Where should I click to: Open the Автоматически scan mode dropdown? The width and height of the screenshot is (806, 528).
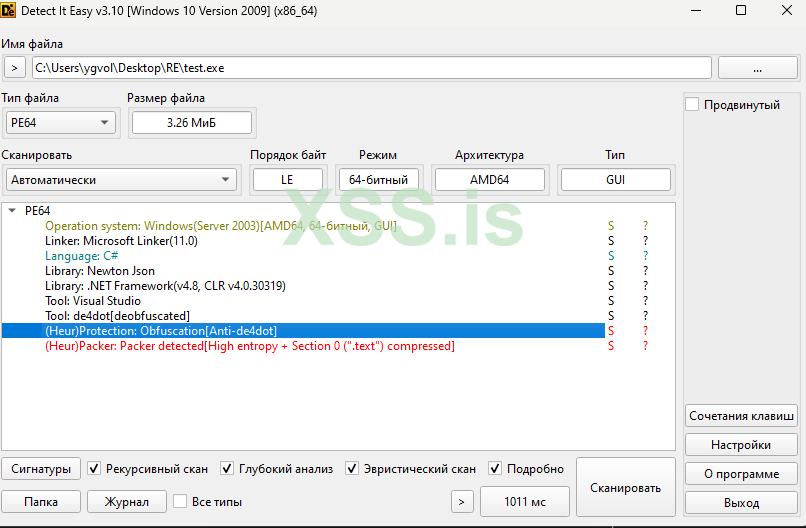pos(121,180)
